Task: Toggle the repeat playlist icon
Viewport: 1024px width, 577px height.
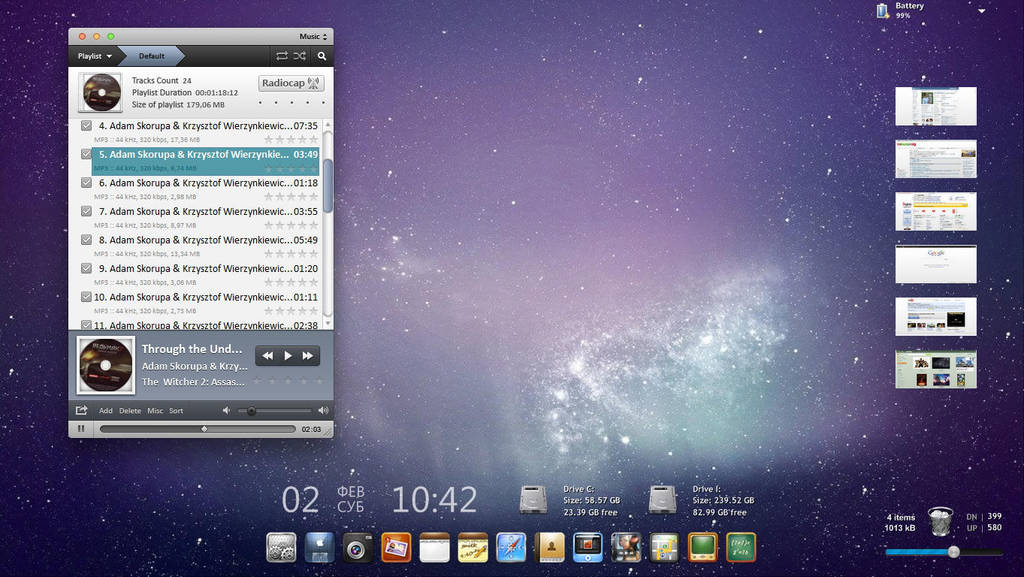Action: (281, 56)
